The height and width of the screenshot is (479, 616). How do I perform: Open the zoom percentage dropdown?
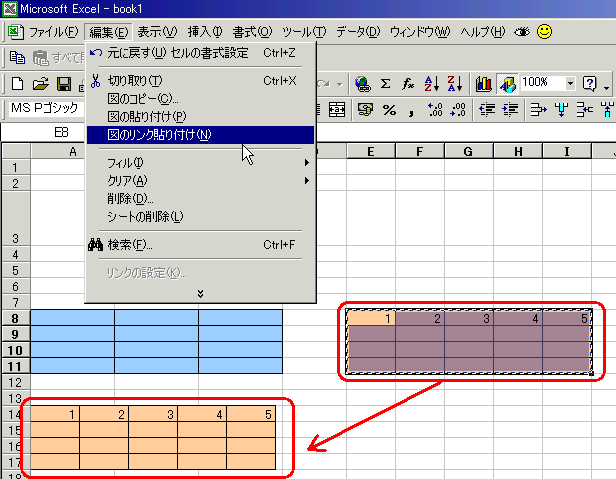[570, 83]
